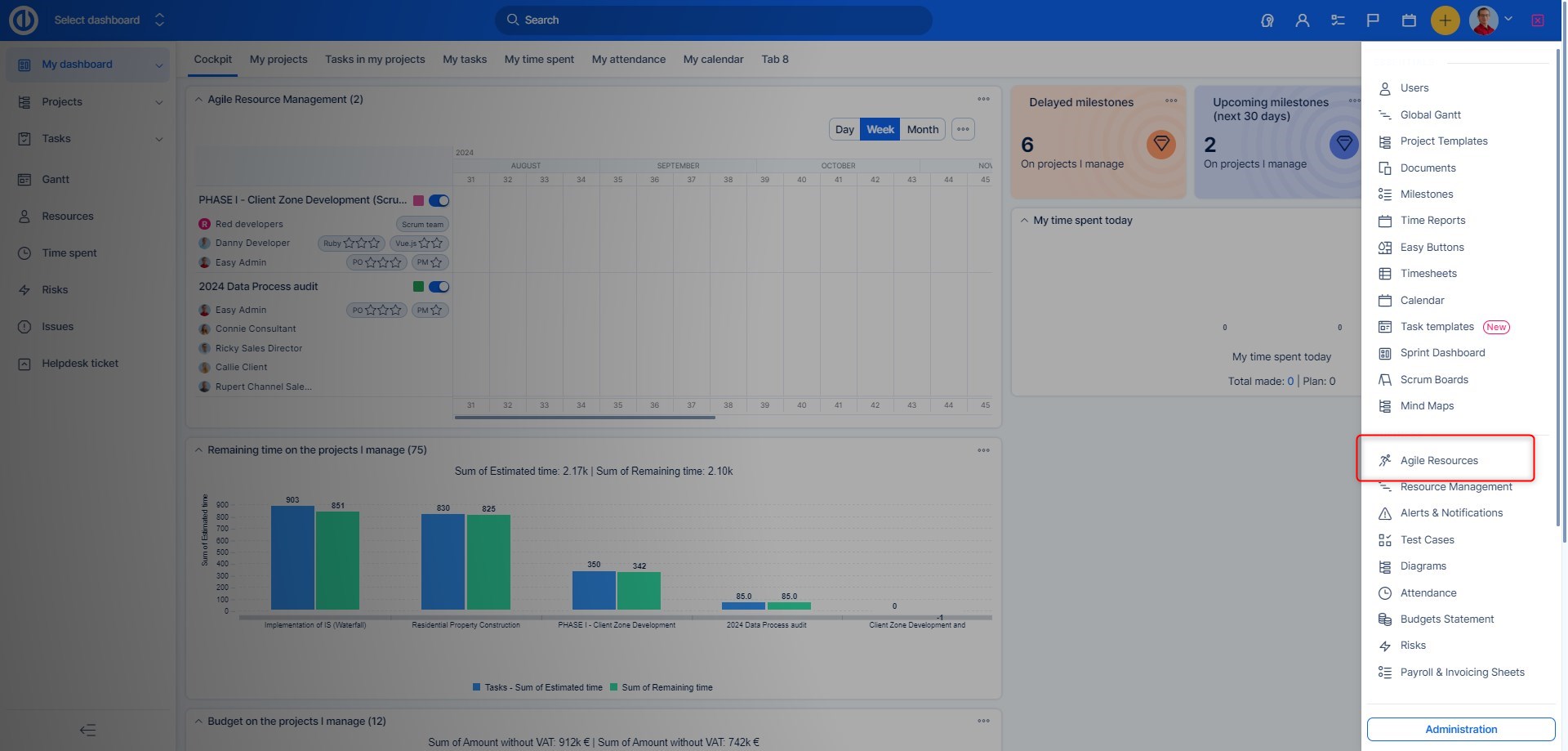Viewport: 1568px width, 751px height.
Task: Open the Select dashboard dropdown
Action: (x=109, y=20)
